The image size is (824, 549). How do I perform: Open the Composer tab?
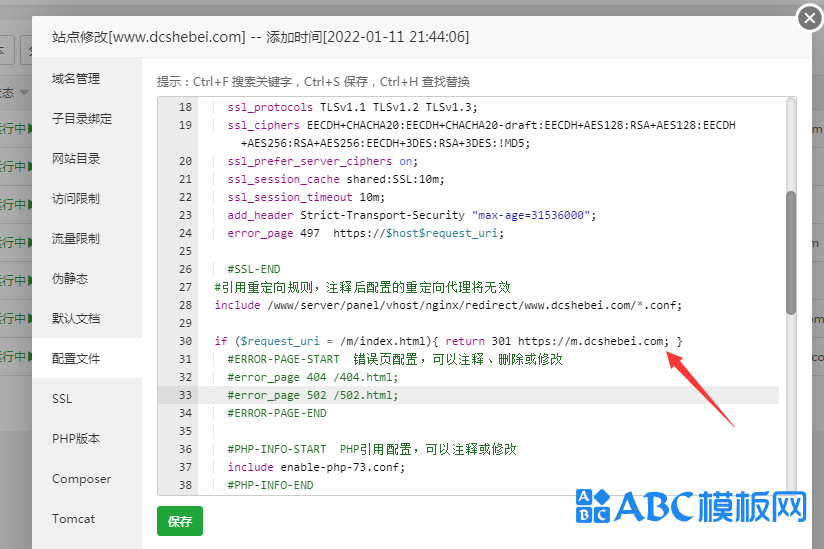[x=81, y=479]
